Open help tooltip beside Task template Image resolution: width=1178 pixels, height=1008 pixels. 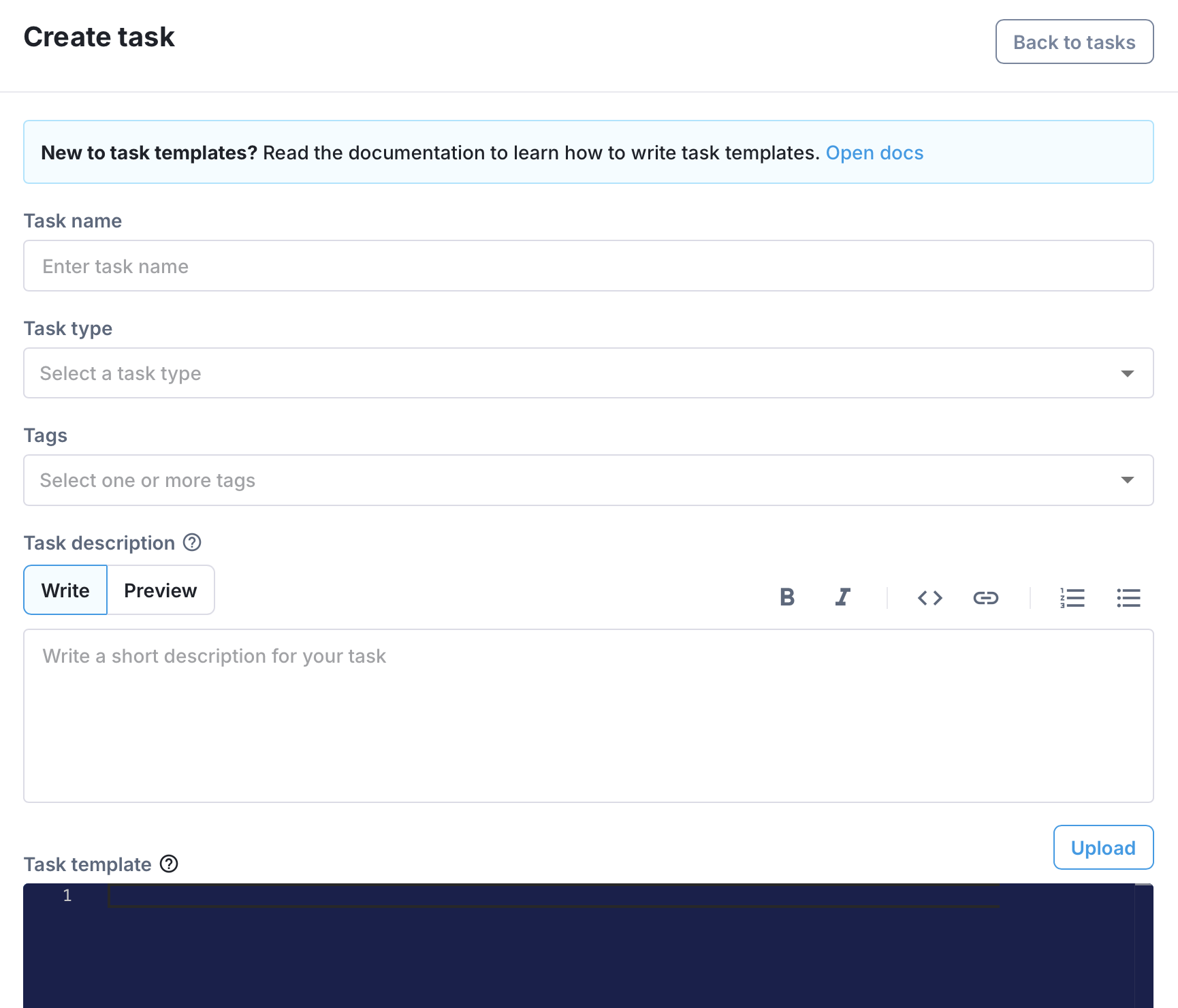(169, 864)
